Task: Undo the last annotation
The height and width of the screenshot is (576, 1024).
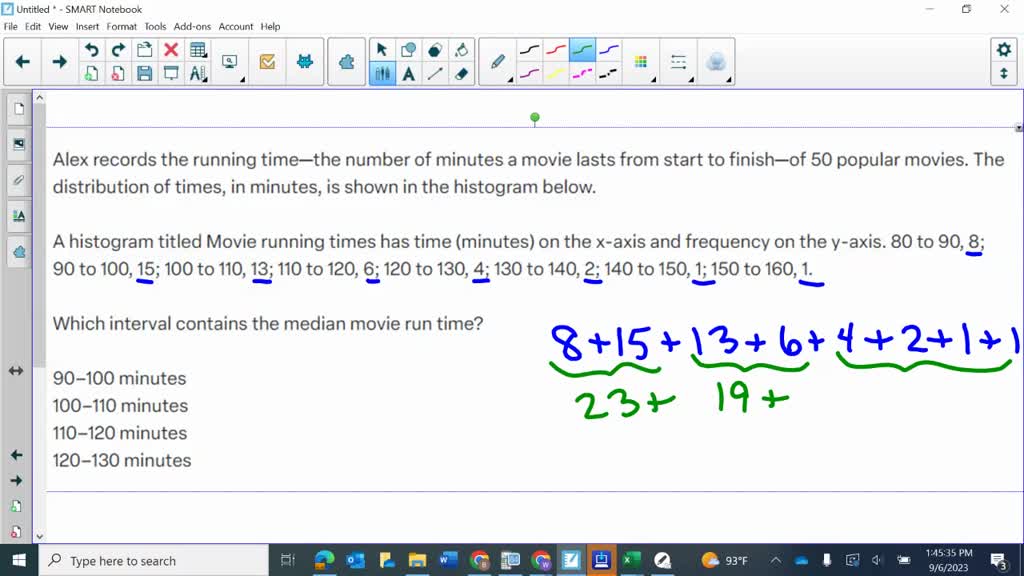Action: click(92, 47)
